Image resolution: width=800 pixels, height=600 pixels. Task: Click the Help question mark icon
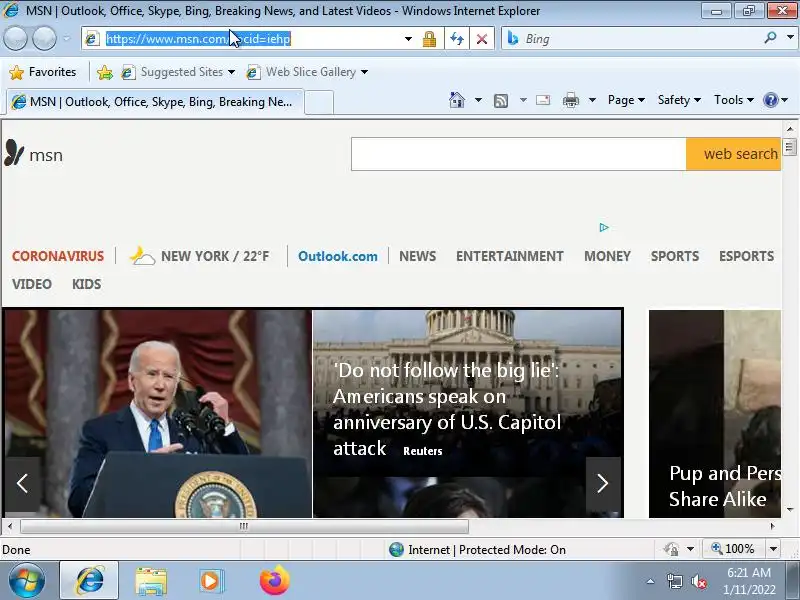[x=770, y=100]
